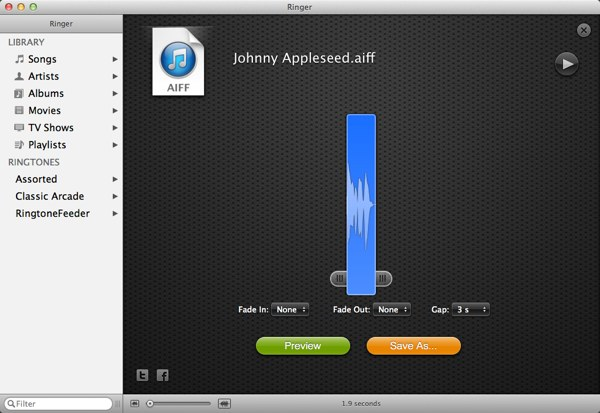Play the Johnny Appleseed track
Image resolution: width=600 pixels, height=413 pixels.
coord(567,64)
